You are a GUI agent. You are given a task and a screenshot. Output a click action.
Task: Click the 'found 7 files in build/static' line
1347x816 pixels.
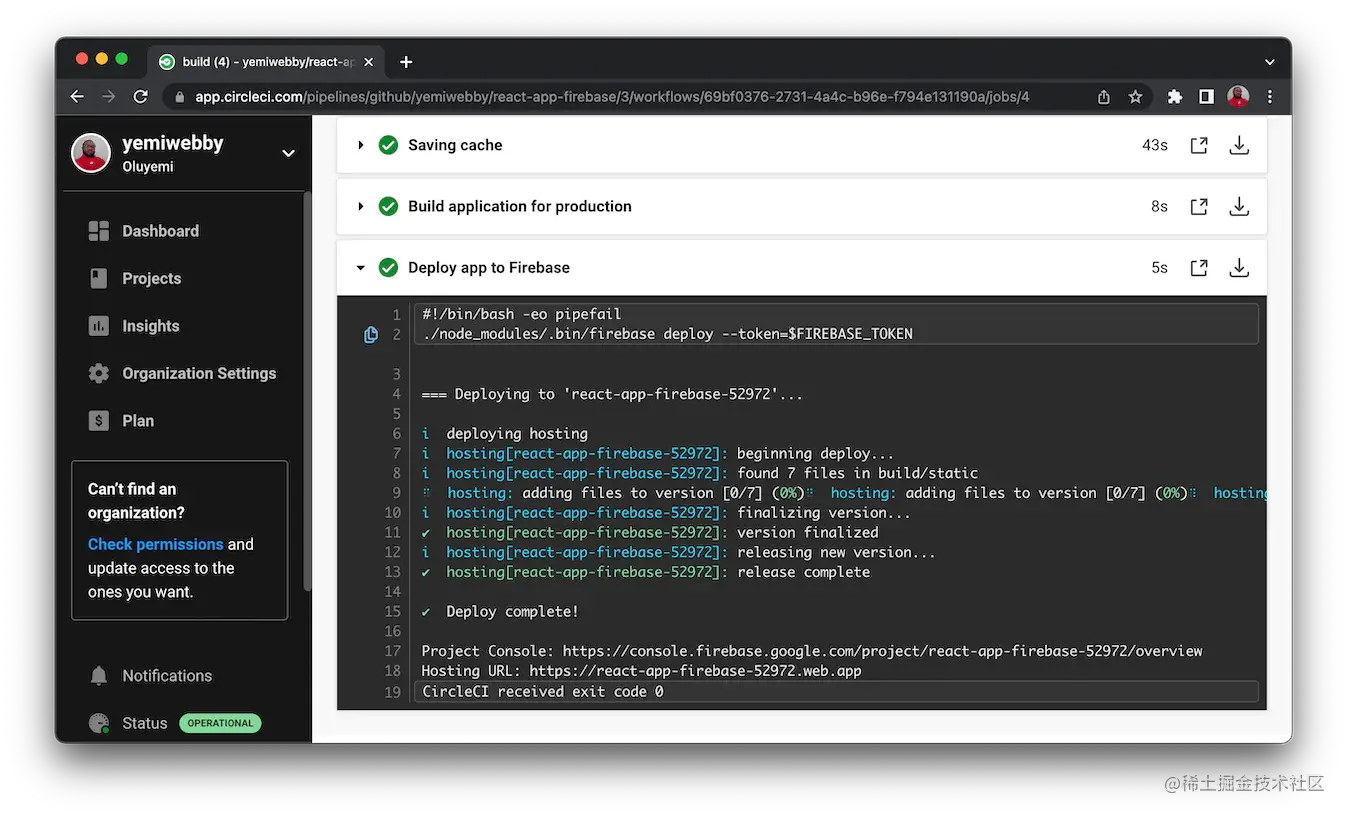[x=699, y=473]
